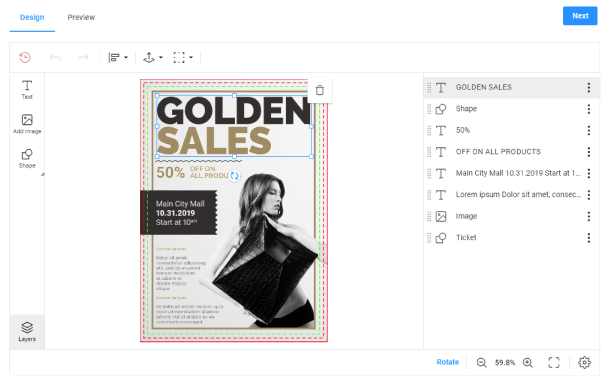Click the fit to screen icon
Screen dimensions: 612x383
click(x=554, y=363)
